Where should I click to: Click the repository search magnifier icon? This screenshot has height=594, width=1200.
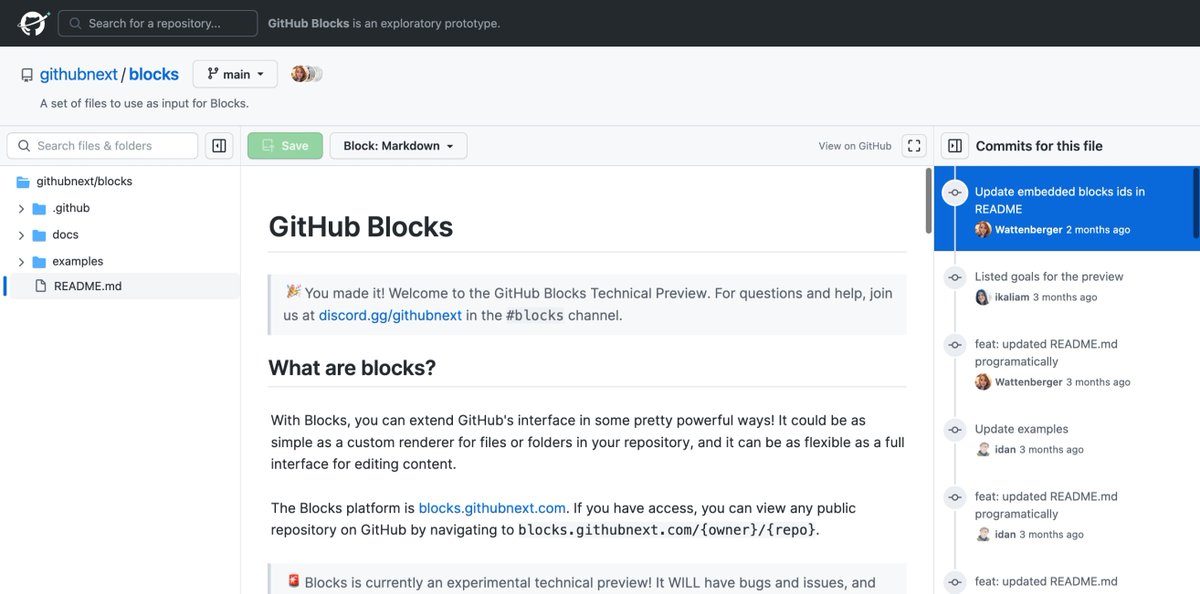(x=75, y=23)
